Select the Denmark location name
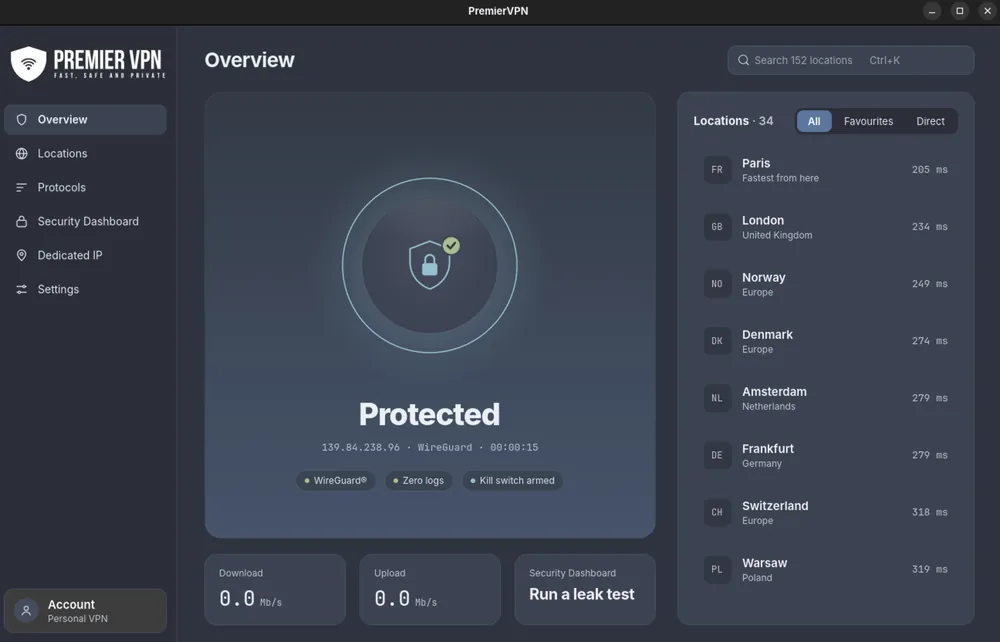 (x=767, y=335)
